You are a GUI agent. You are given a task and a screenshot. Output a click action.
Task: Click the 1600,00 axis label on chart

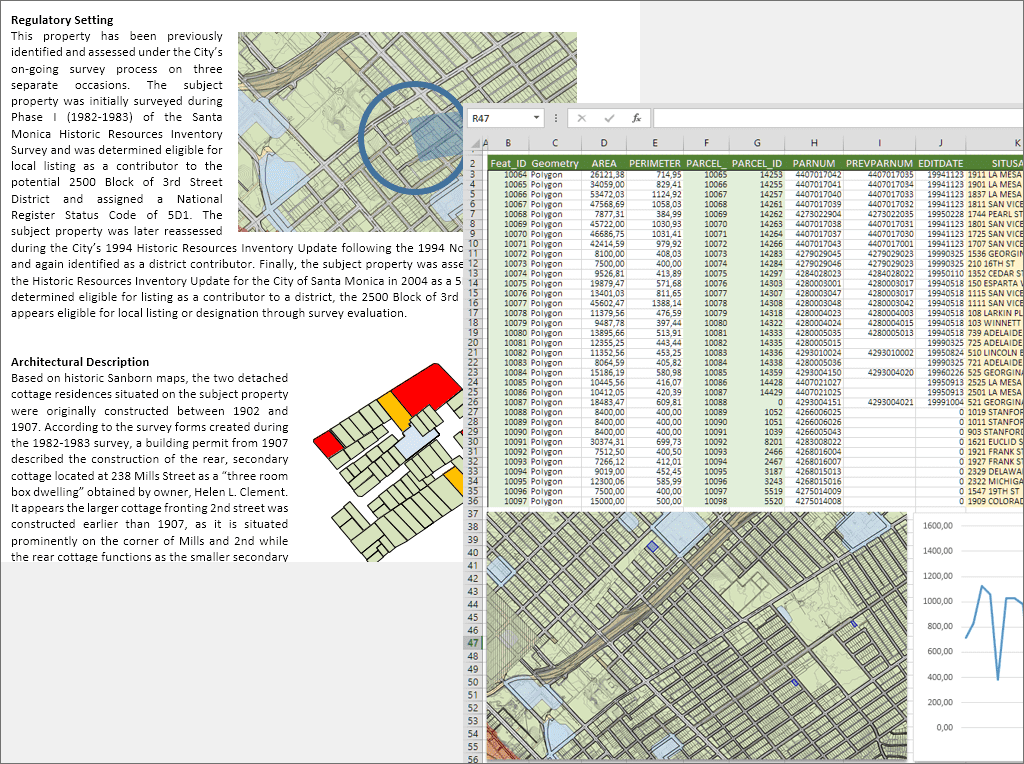click(x=938, y=526)
